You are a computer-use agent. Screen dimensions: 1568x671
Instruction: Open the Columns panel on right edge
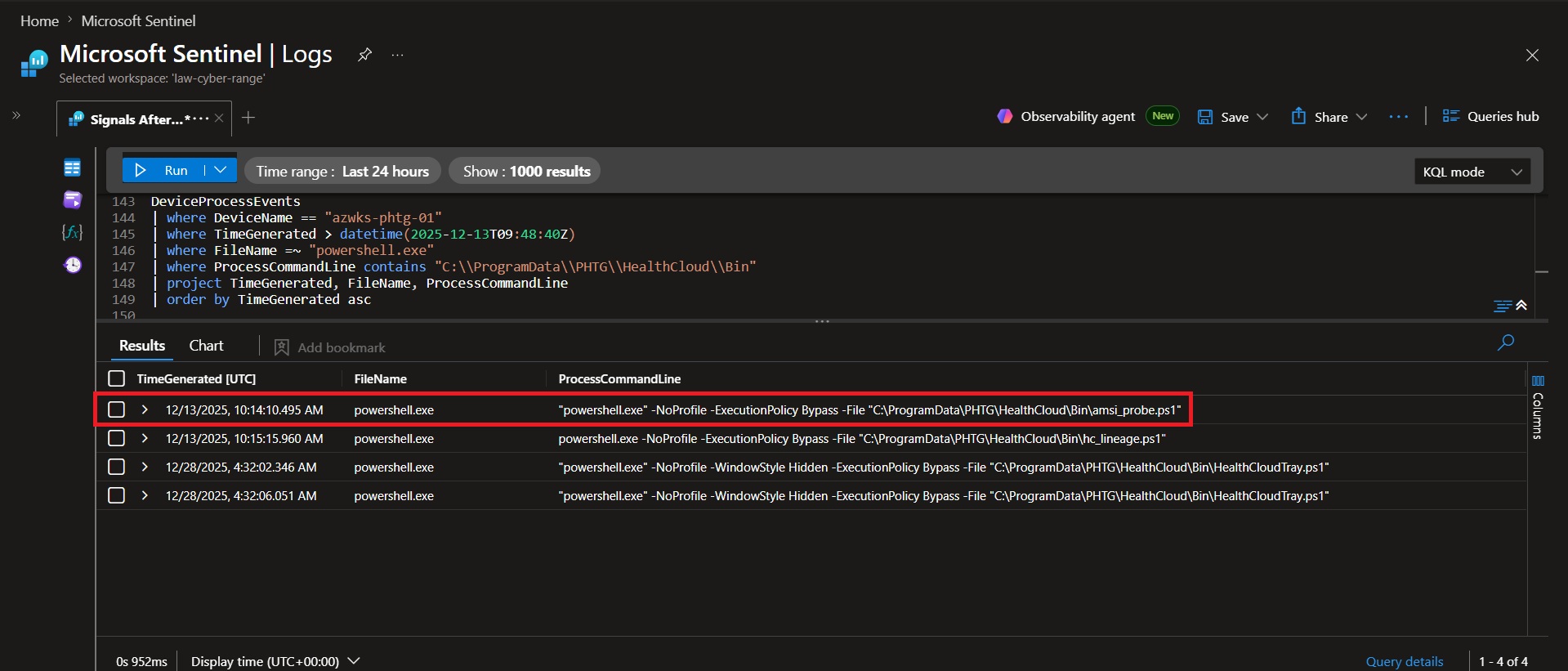(1538, 407)
